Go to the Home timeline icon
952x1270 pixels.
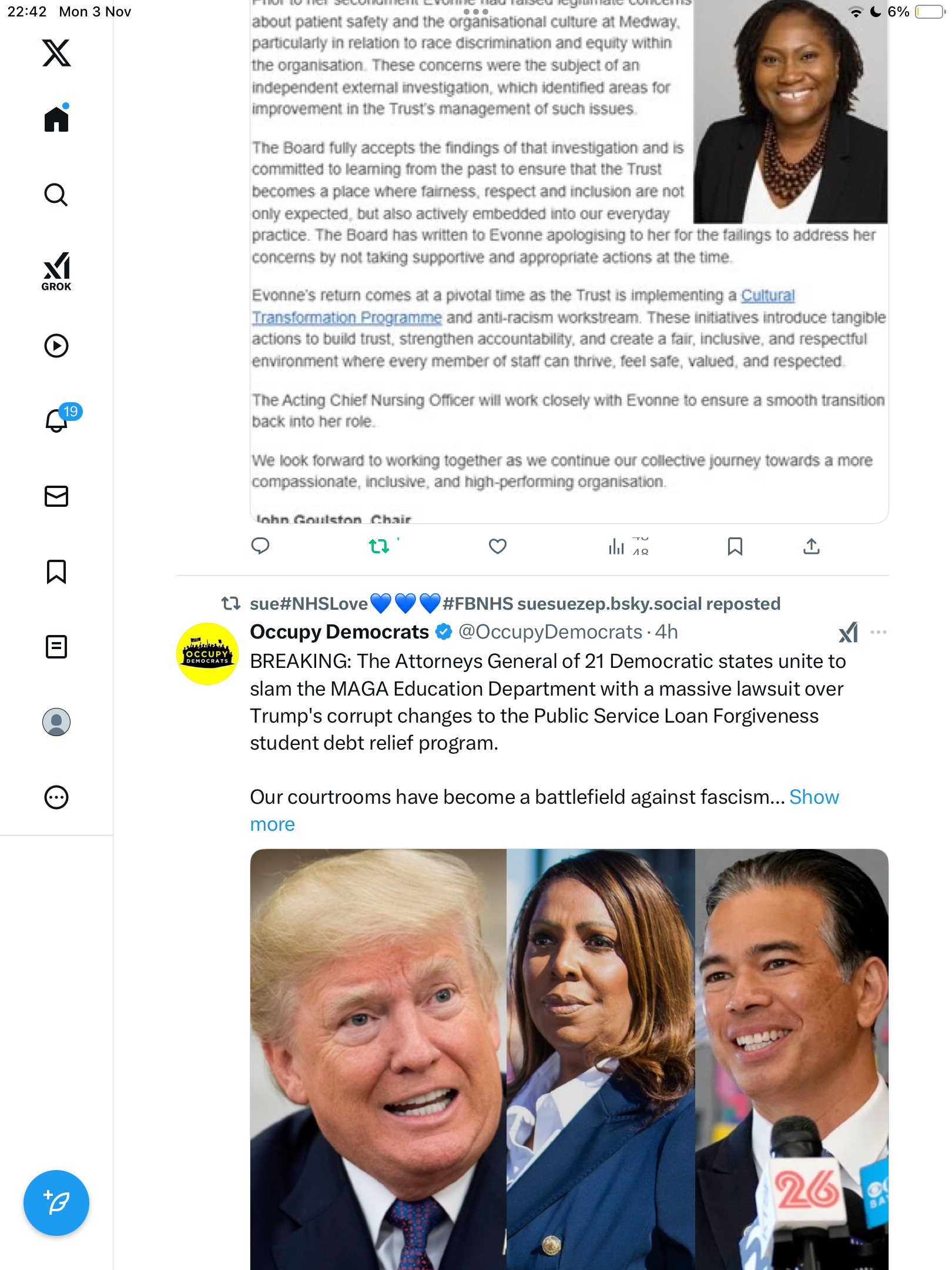56,118
